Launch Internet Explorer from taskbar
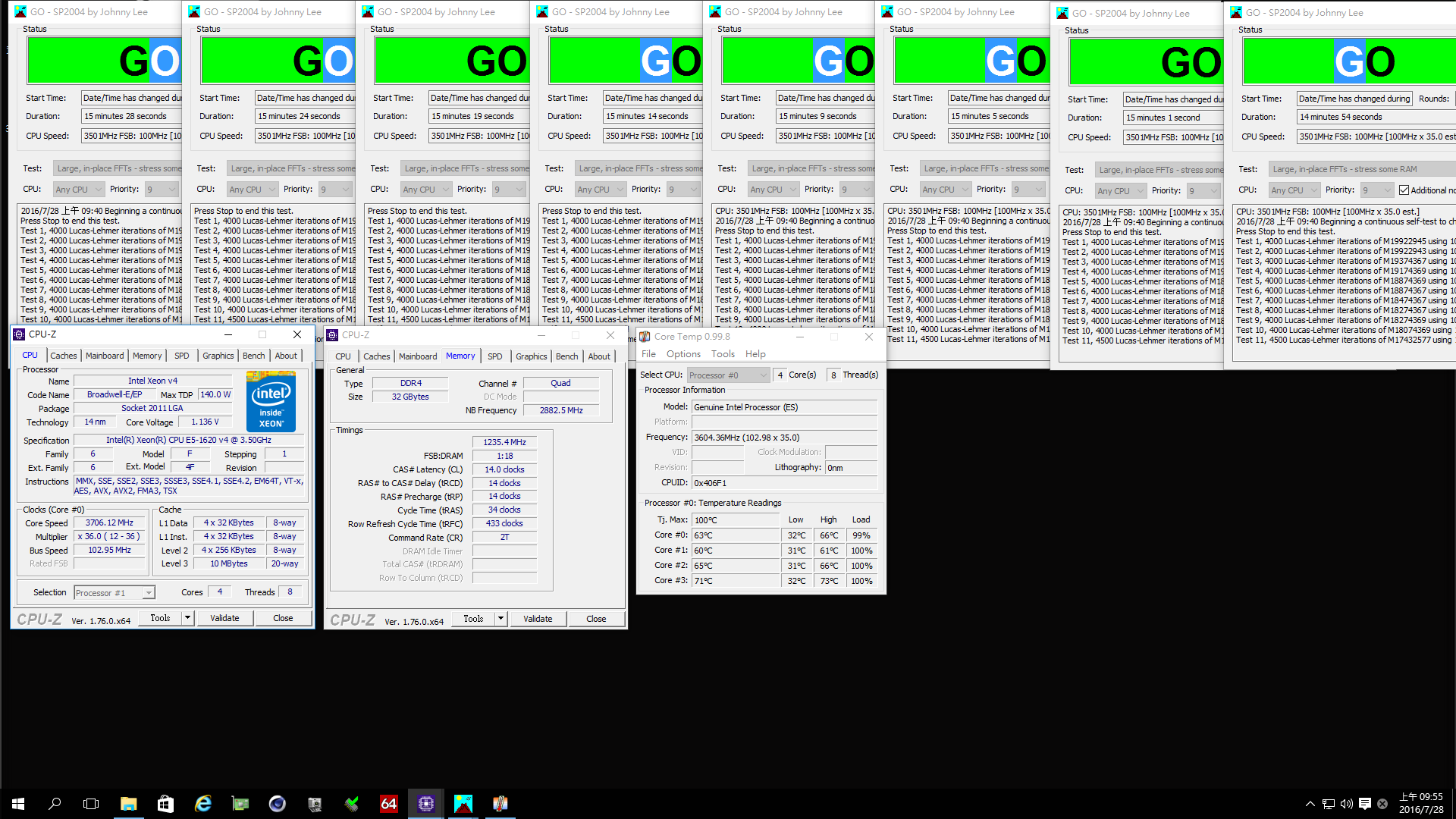Viewport: 1456px width, 819px height. 202,804
